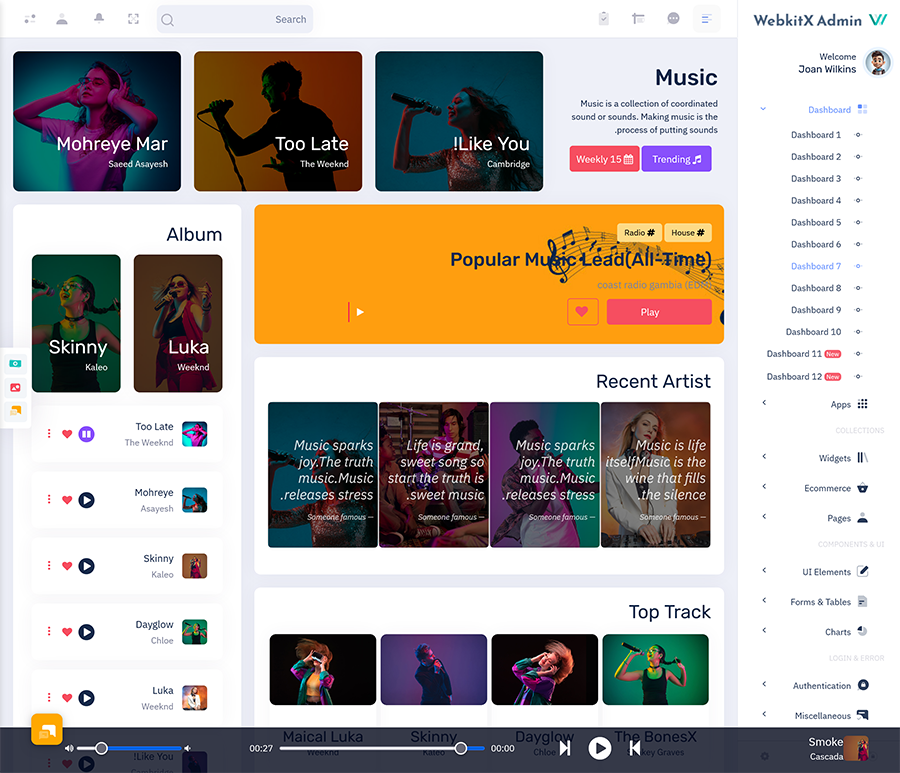The image size is (900, 773).
Task: Expand the Apps menu
Action: [815, 404]
